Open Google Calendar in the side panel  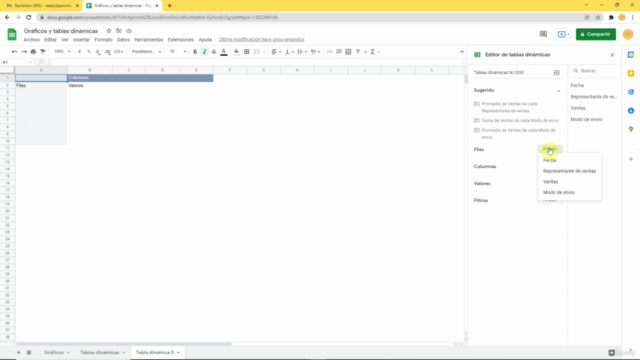click(x=631, y=55)
